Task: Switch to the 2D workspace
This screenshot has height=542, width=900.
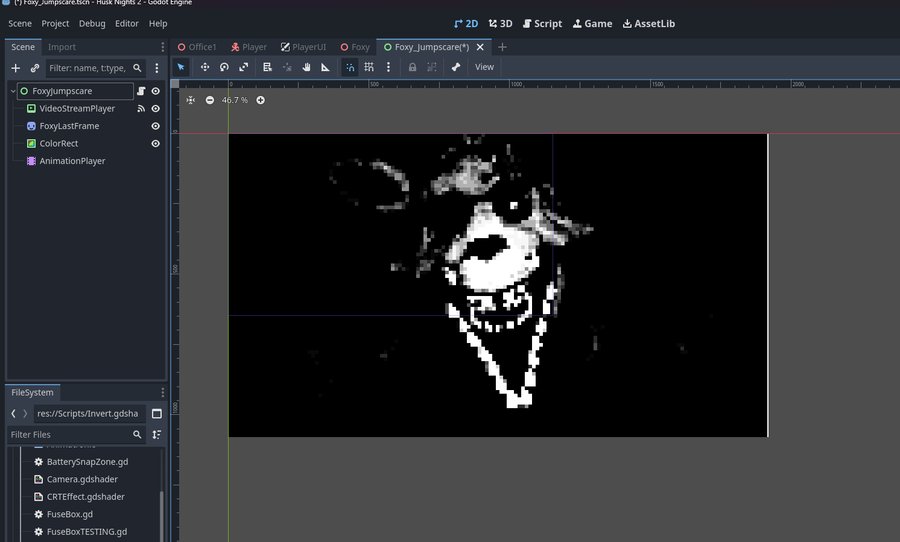Action: pos(465,24)
